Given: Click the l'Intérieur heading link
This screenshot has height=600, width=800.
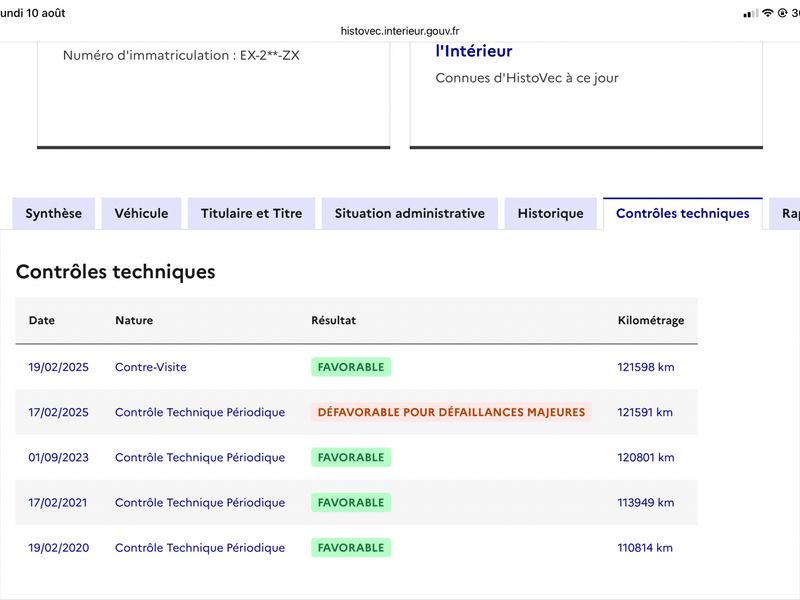Looking at the screenshot, I should tap(474, 51).
